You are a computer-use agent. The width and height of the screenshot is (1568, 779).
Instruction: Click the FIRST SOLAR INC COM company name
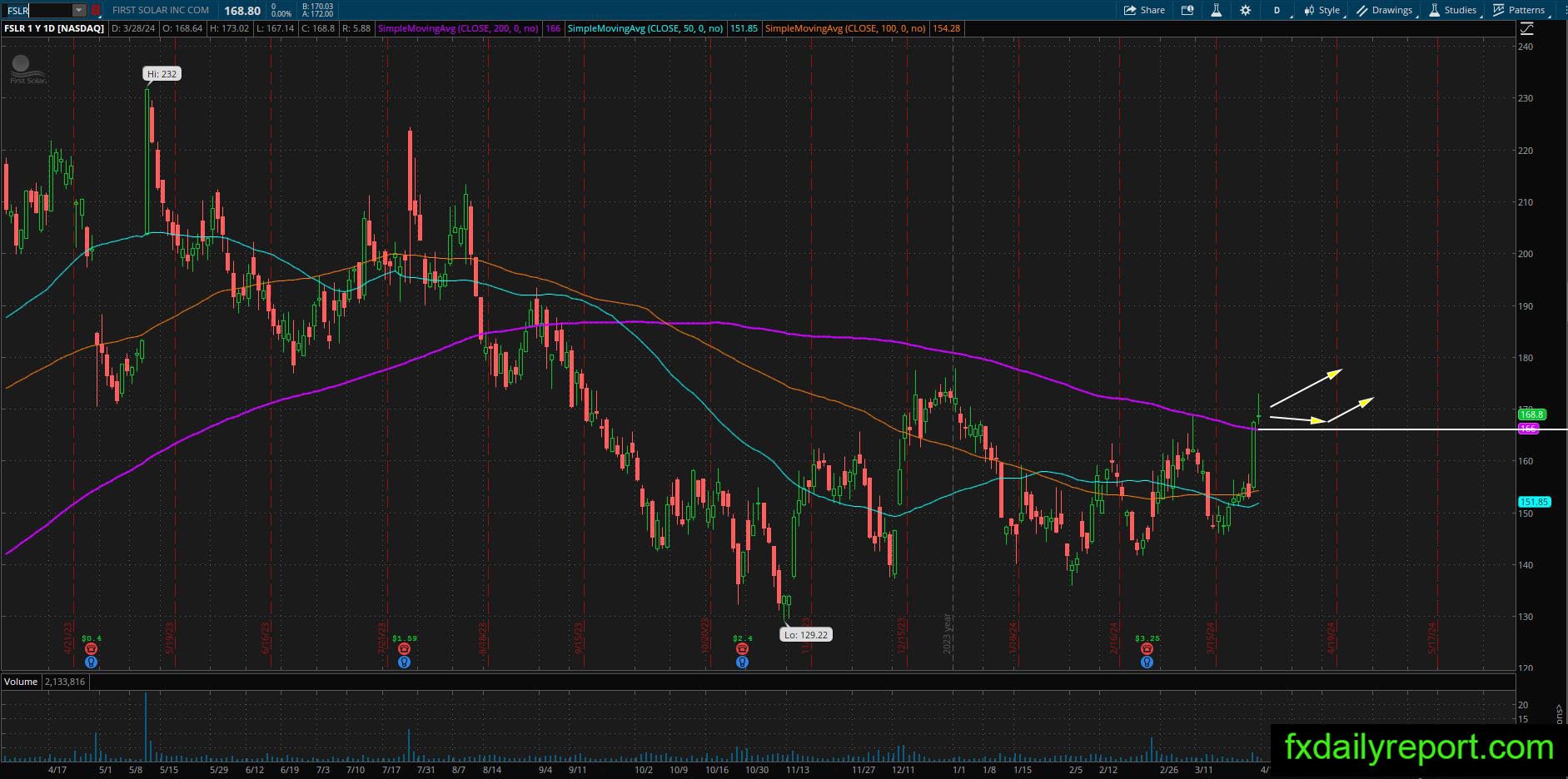pos(161,11)
